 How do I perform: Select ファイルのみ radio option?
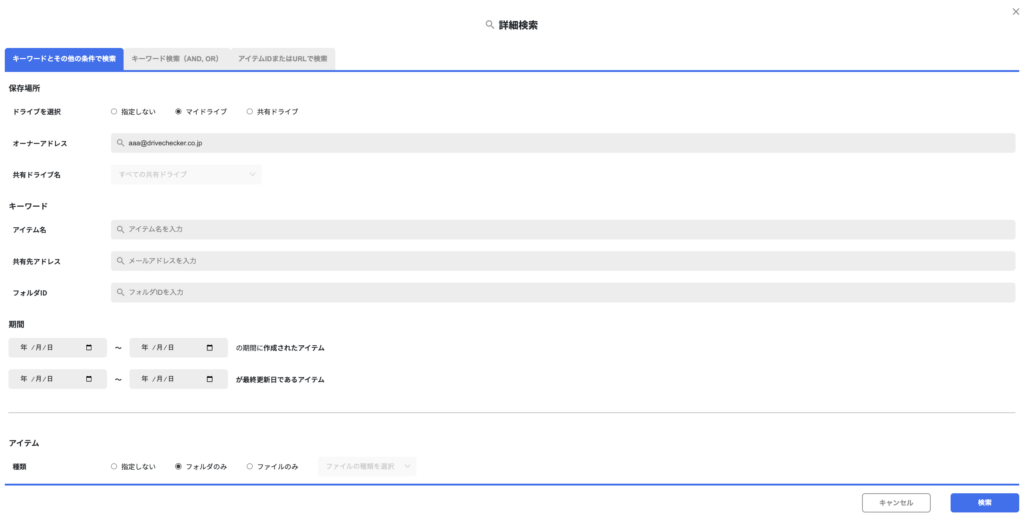(249, 467)
